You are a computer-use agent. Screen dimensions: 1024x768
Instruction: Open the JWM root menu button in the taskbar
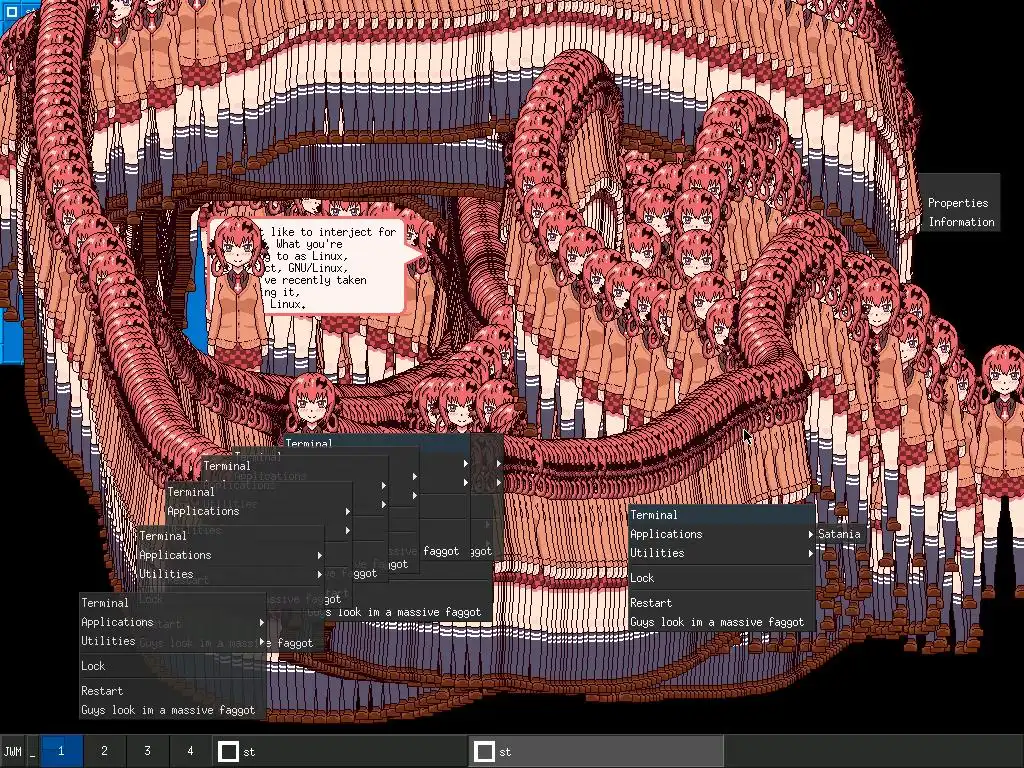click(12, 752)
